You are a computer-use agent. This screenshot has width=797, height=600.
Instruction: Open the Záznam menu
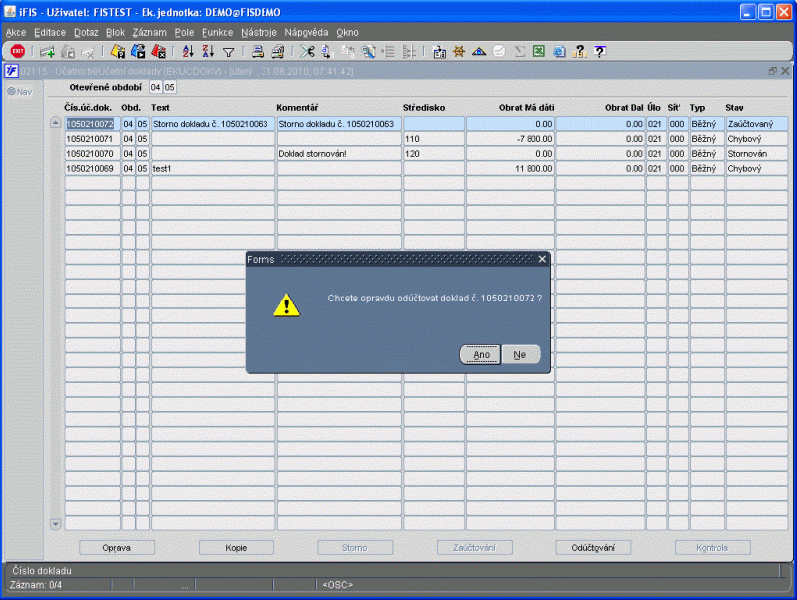tap(149, 33)
